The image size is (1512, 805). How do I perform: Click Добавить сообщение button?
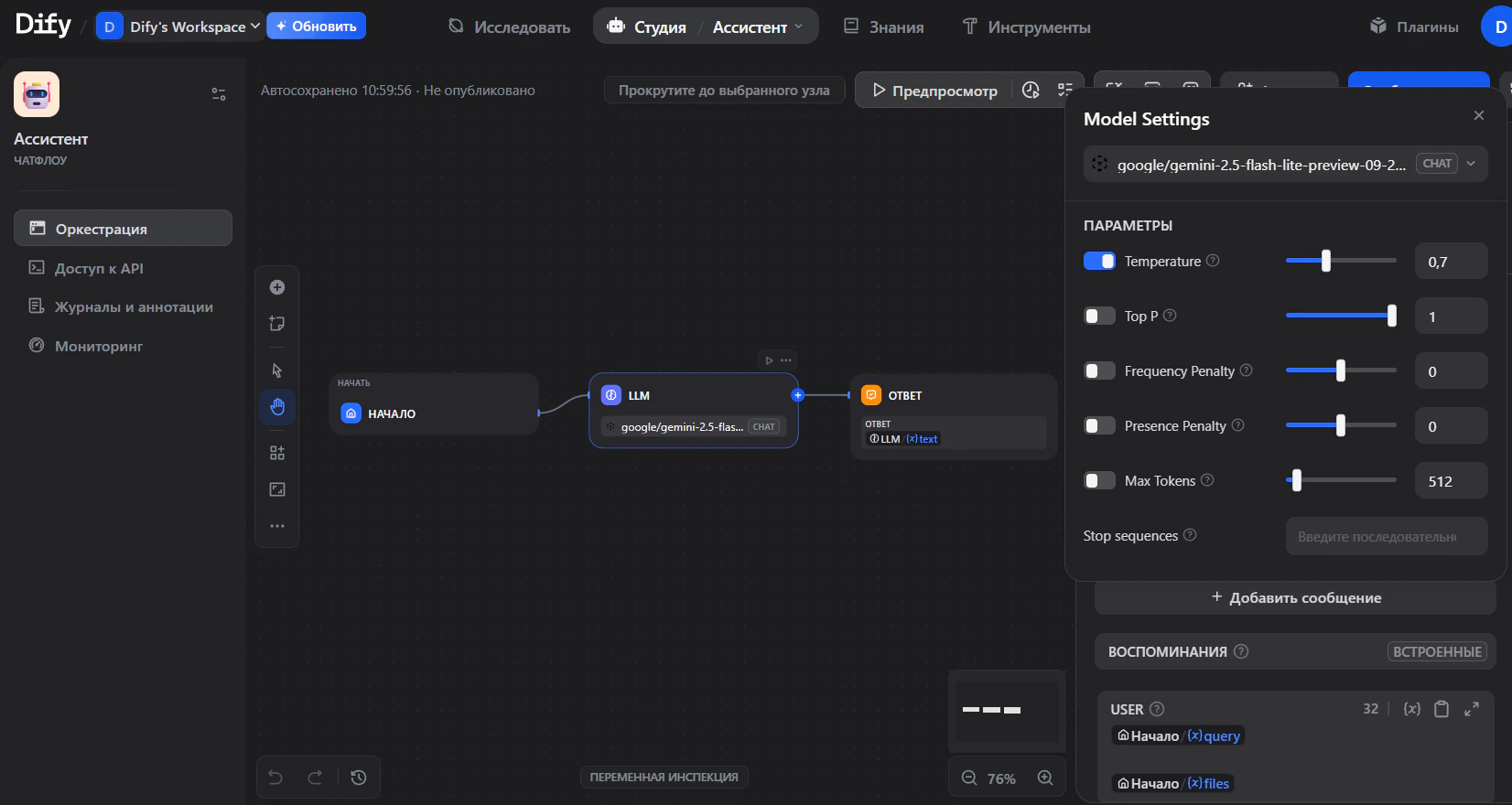click(1295, 597)
